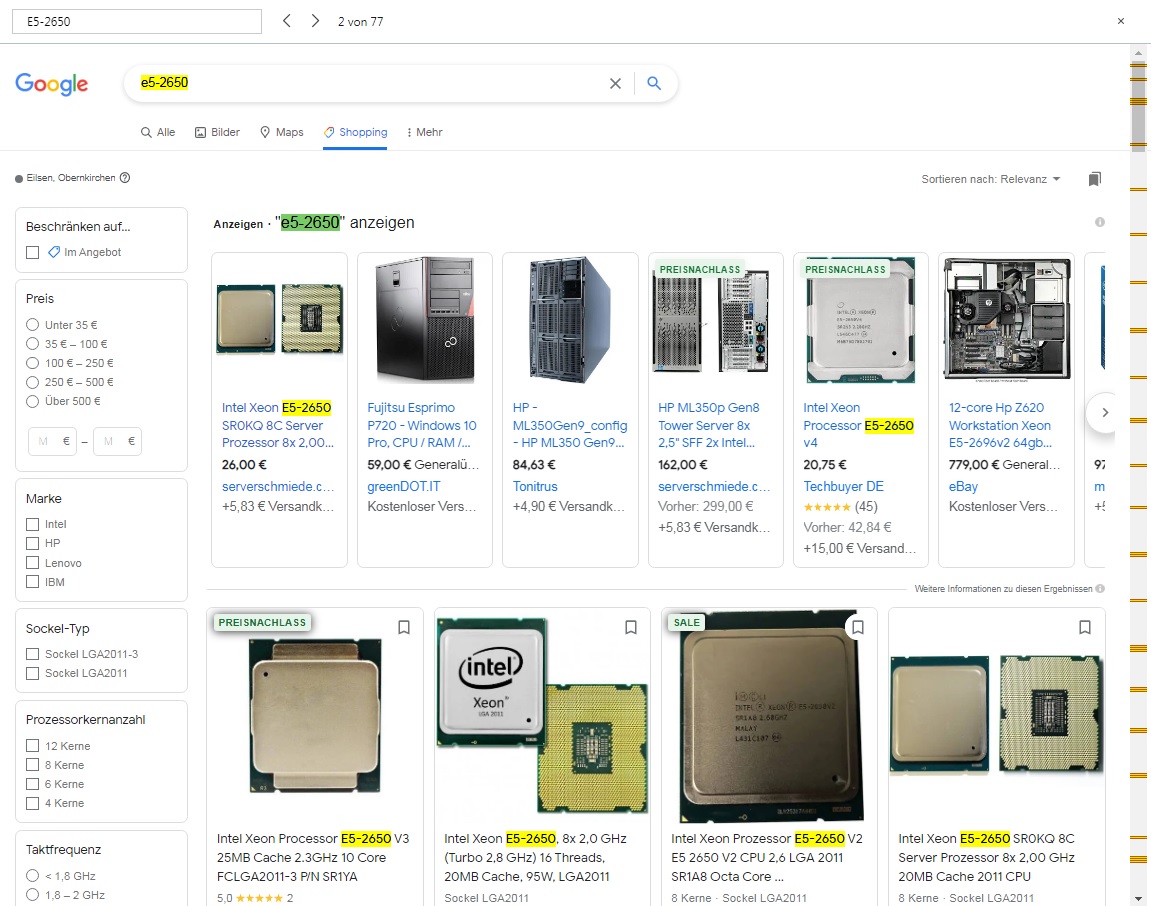The image size is (1151, 906).
Task: Click the maximum price field
Action: click(x=117, y=441)
